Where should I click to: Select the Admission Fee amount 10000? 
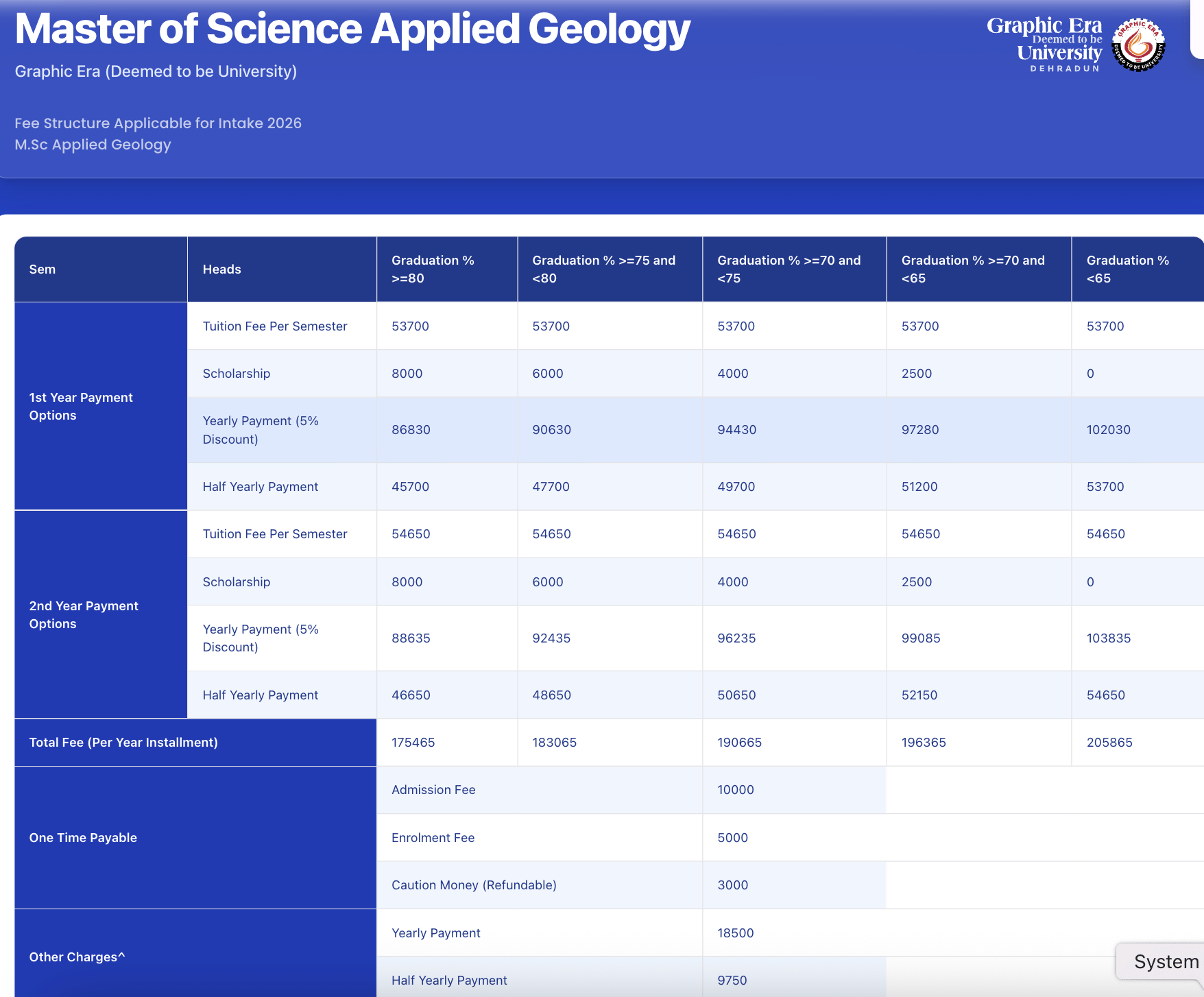coord(735,790)
